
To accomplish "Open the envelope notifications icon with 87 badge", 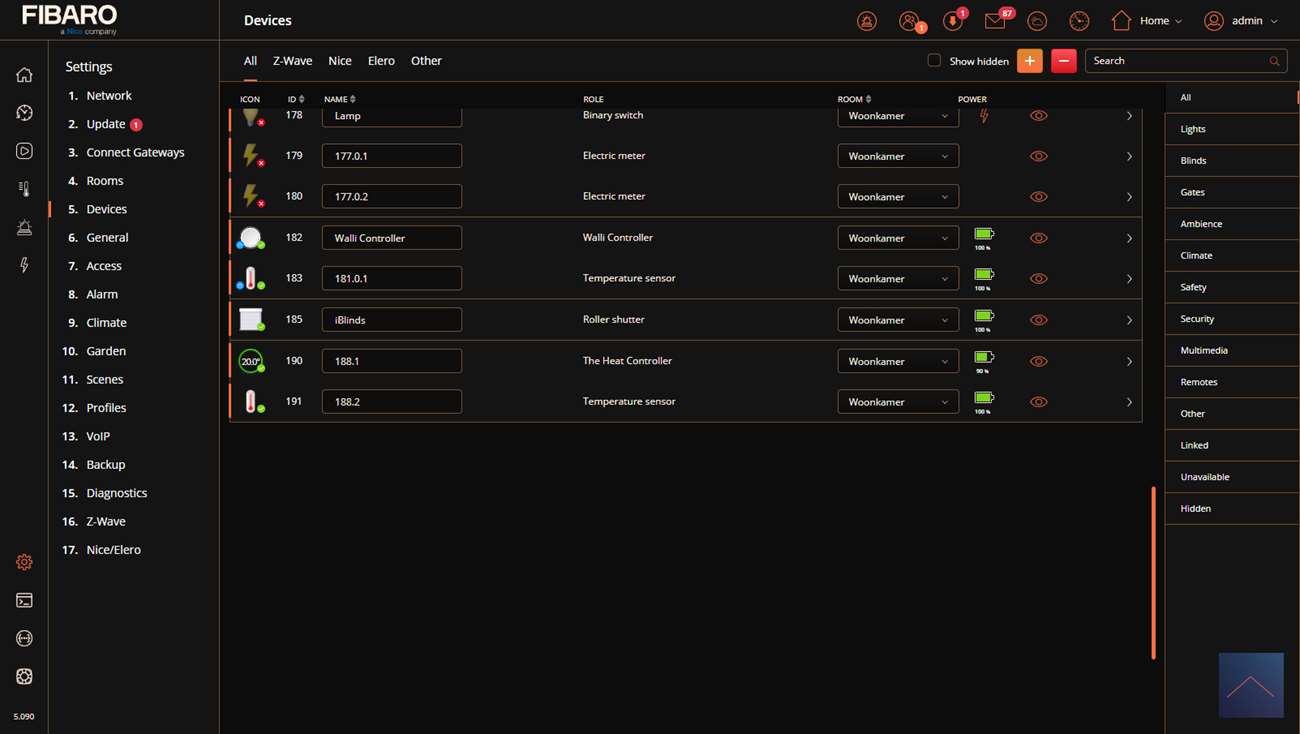I will click(995, 21).
